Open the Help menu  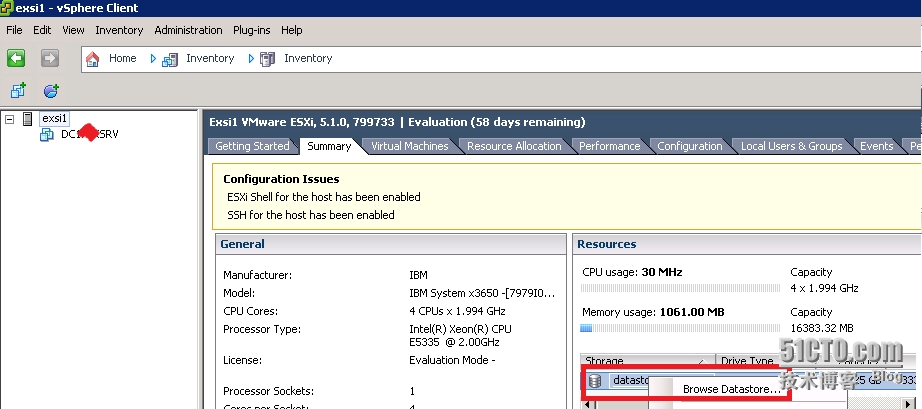tap(292, 30)
